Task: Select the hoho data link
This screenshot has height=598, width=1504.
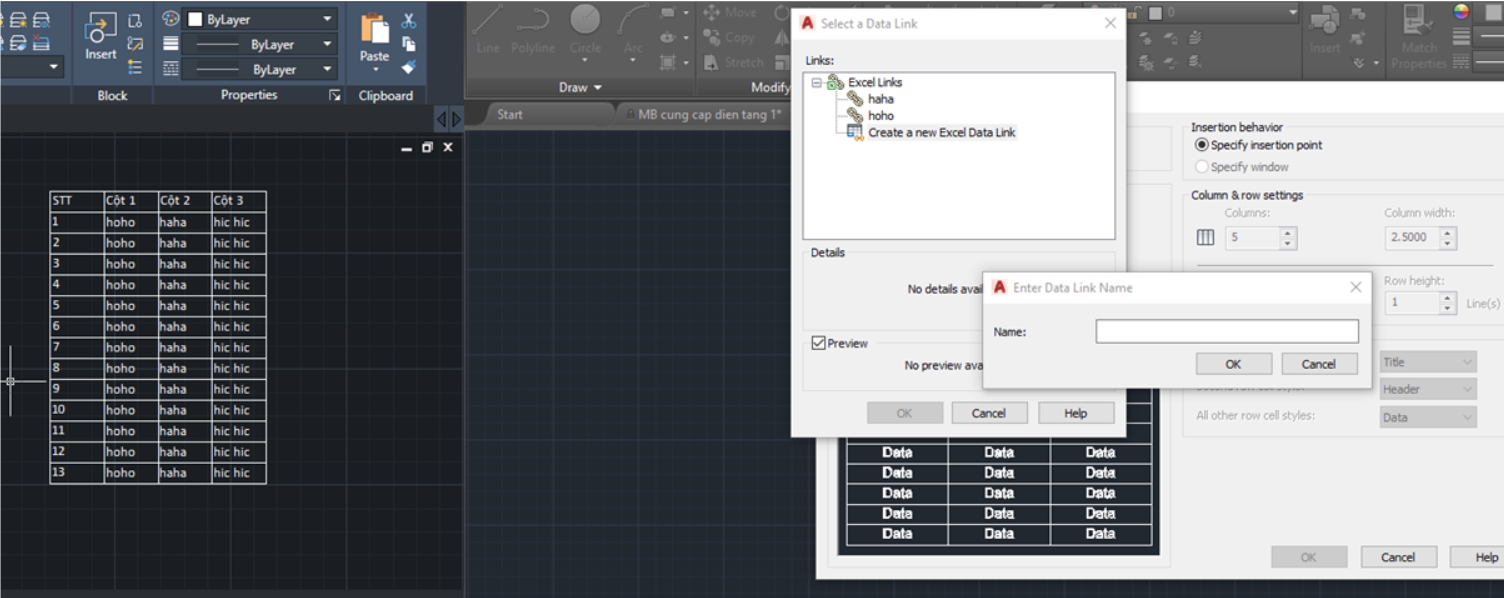Action: tap(880, 116)
